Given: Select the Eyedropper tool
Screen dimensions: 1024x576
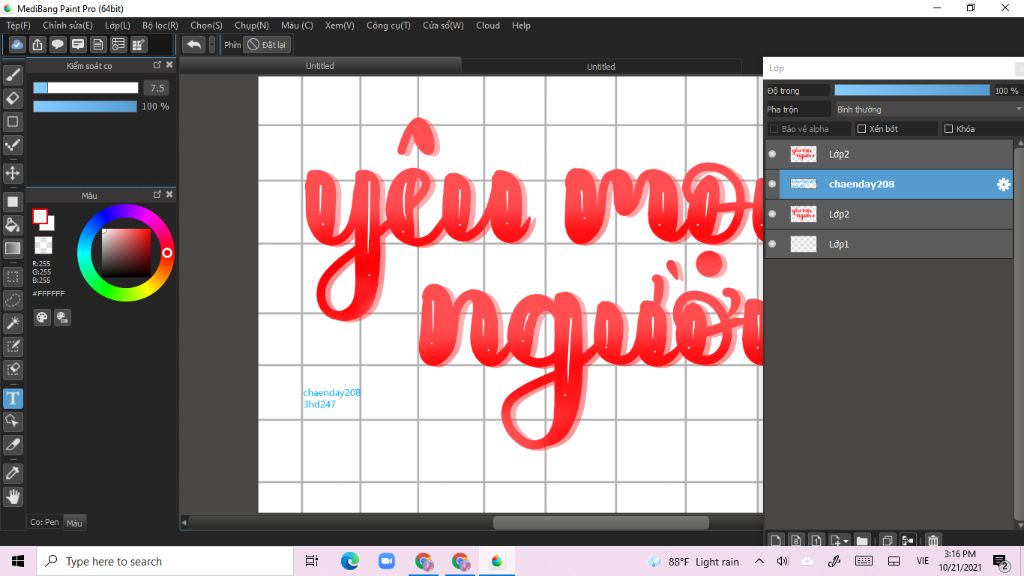Looking at the screenshot, I should pyautogui.click(x=12, y=473).
